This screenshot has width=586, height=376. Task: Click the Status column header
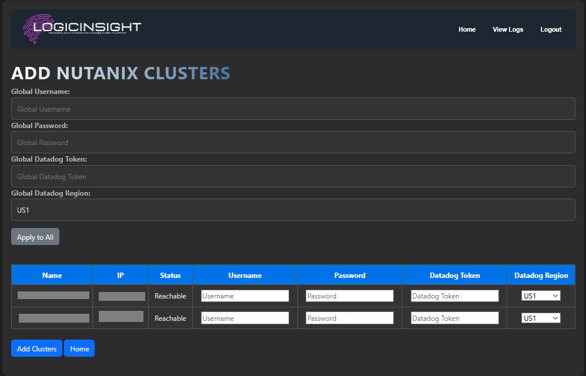(170, 275)
